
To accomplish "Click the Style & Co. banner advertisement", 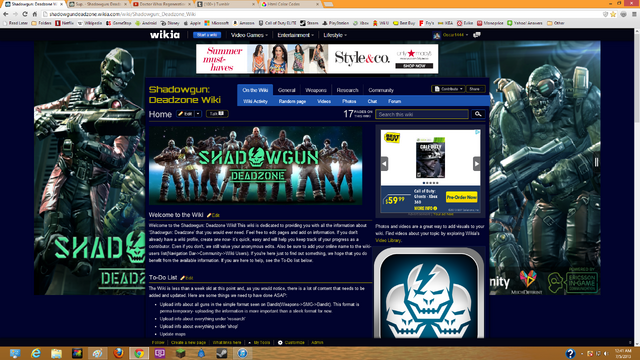I will (317, 59).
